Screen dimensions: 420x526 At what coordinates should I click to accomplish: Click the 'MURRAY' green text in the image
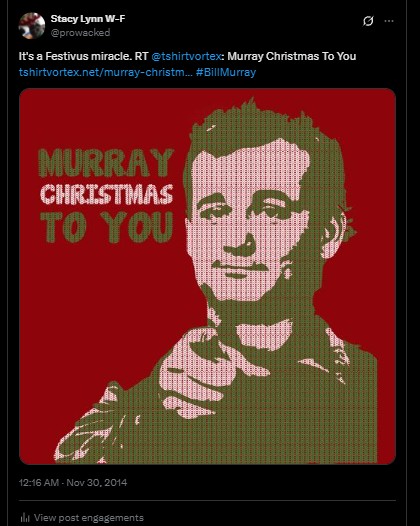coord(106,163)
